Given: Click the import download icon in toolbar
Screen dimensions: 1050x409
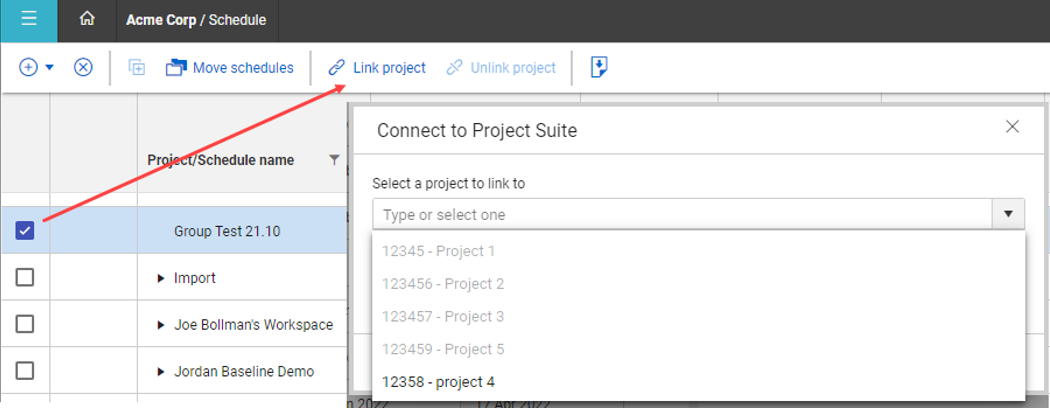Looking at the screenshot, I should [x=600, y=68].
